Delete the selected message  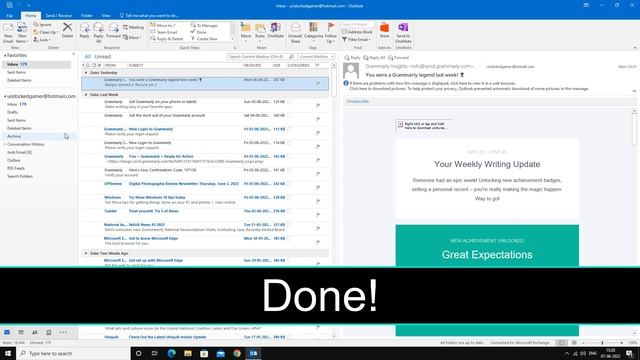[67, 30]
